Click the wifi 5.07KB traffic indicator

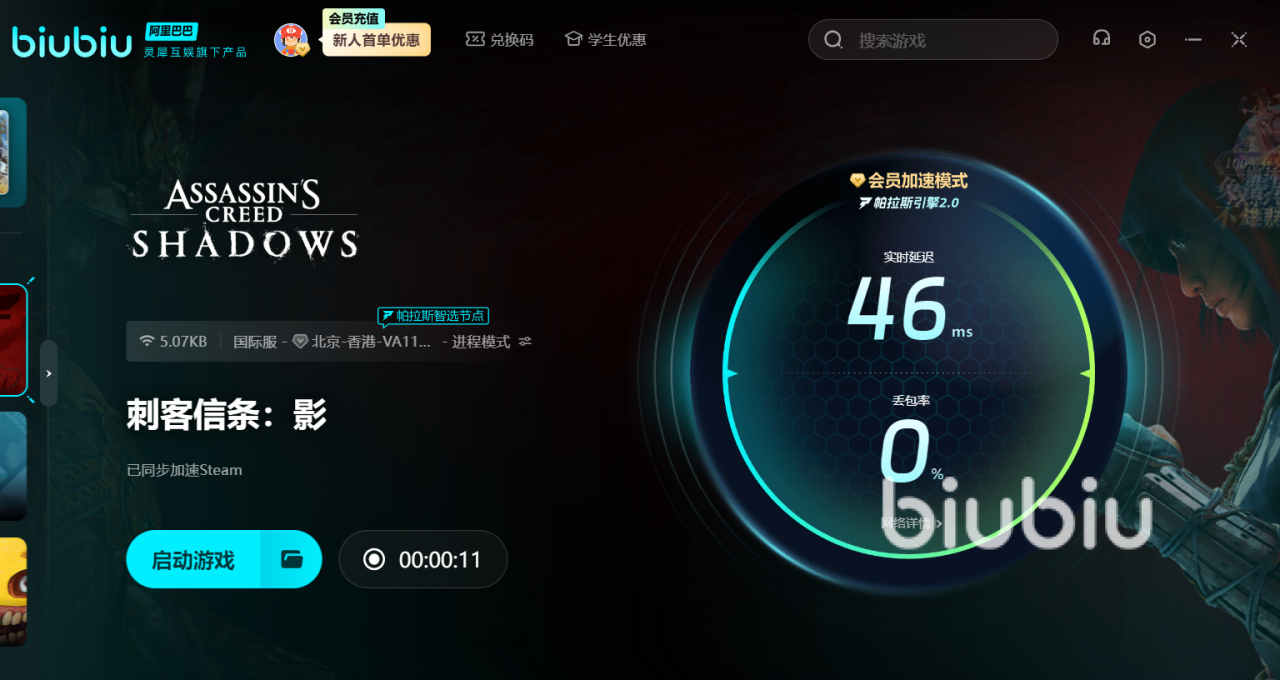click(174, 342)
